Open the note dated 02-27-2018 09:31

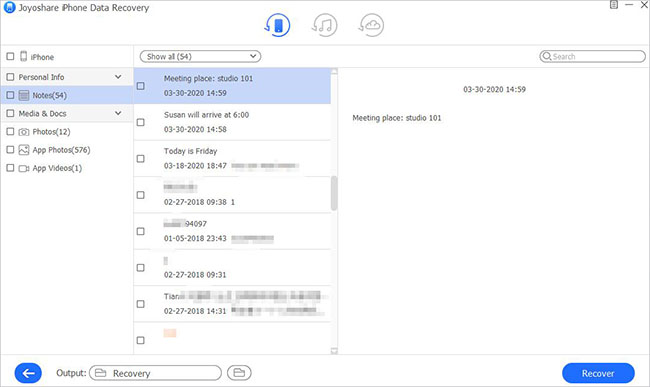coord(232,268)
